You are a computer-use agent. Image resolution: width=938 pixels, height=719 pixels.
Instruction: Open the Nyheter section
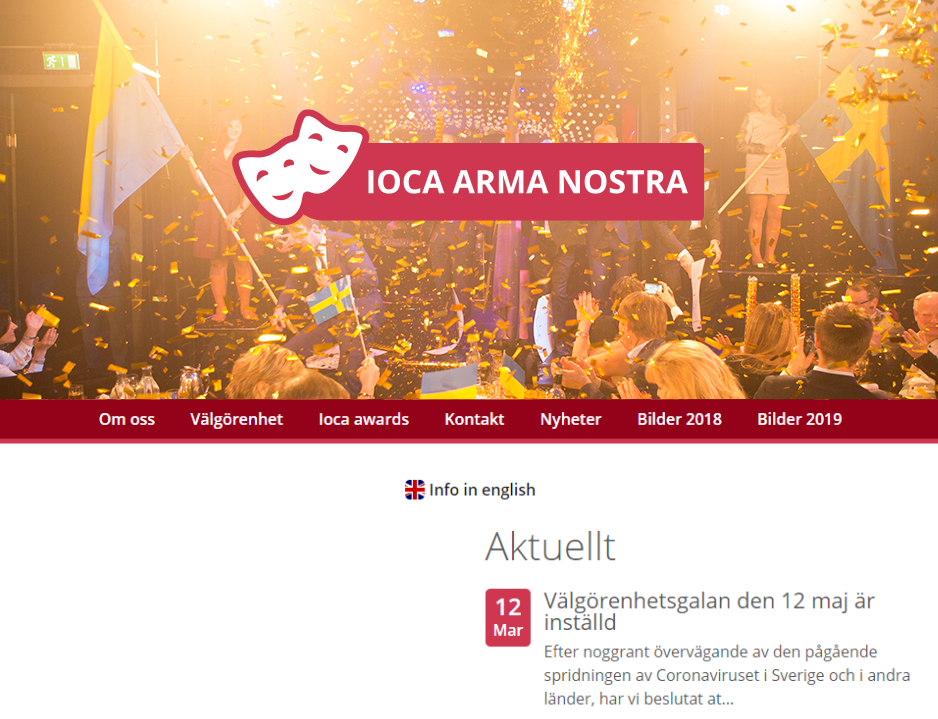[571, 419]
